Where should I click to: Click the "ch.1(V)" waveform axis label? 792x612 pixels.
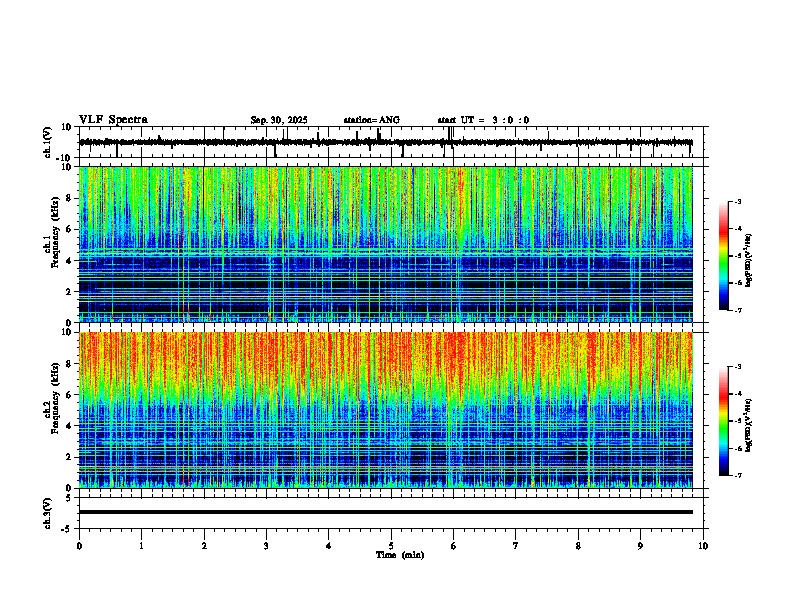coord(48,142)
